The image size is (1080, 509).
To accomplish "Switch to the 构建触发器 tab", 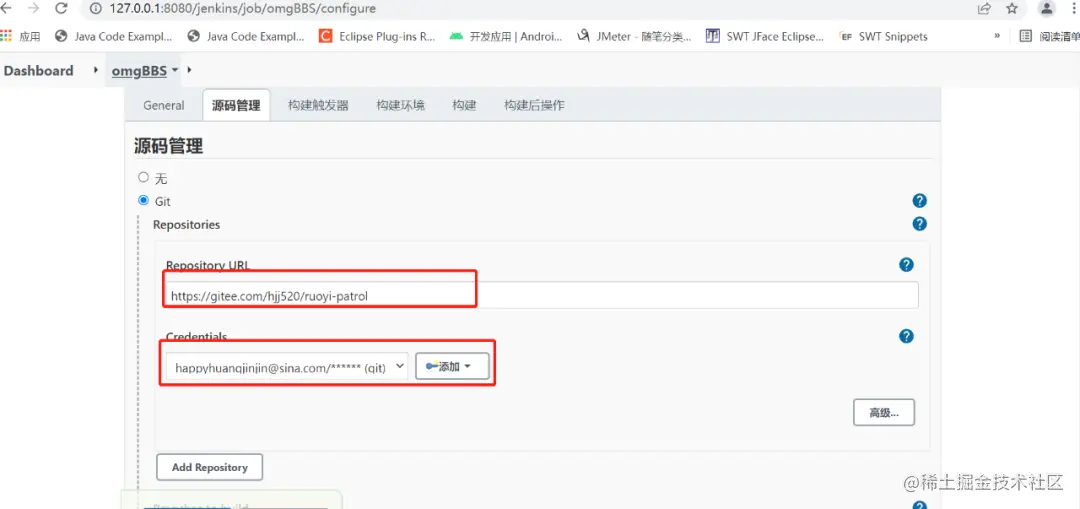I will click(318, 105).
